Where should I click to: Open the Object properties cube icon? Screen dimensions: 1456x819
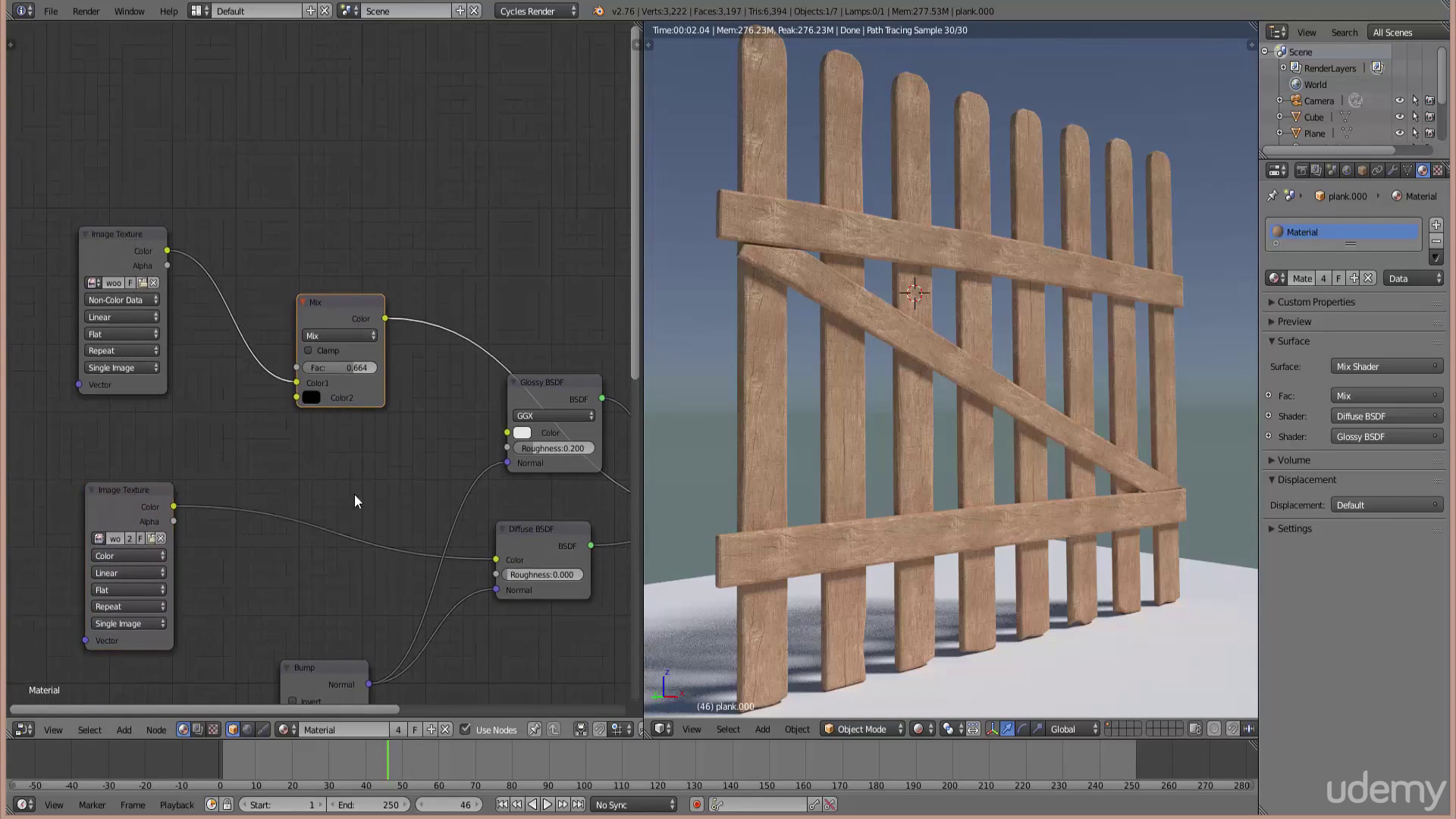1361,170
